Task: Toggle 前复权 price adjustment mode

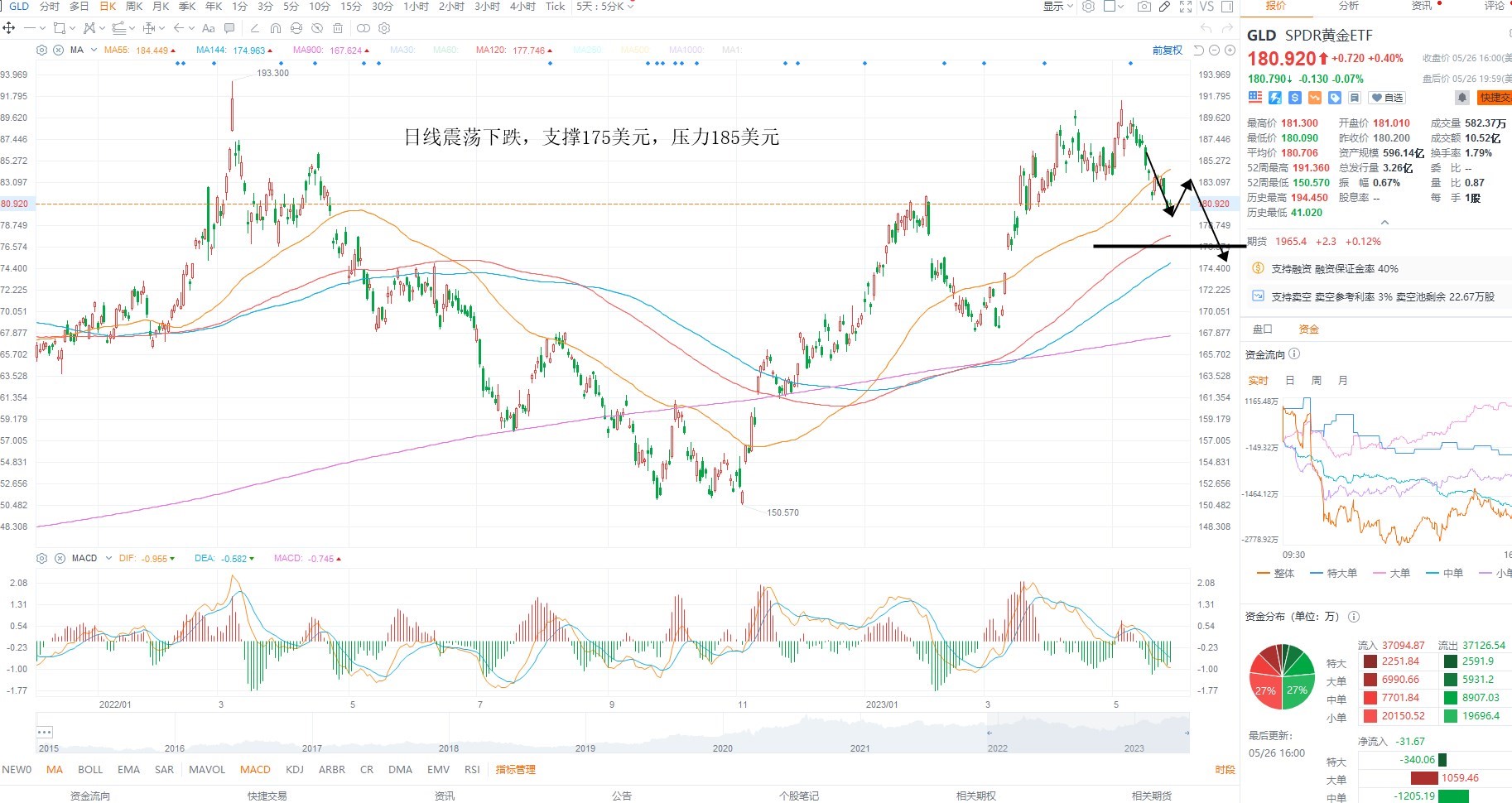Action: (x=1168, y=50)
